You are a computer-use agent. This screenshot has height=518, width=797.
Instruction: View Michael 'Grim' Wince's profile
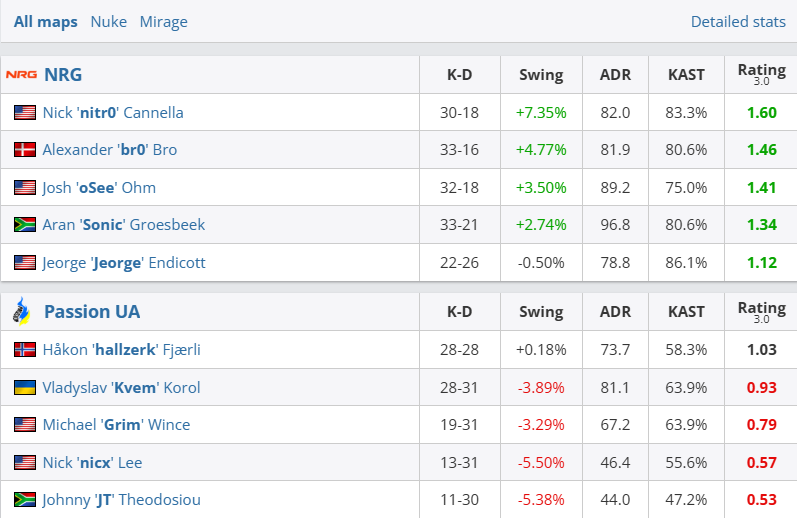pos(116,425)
